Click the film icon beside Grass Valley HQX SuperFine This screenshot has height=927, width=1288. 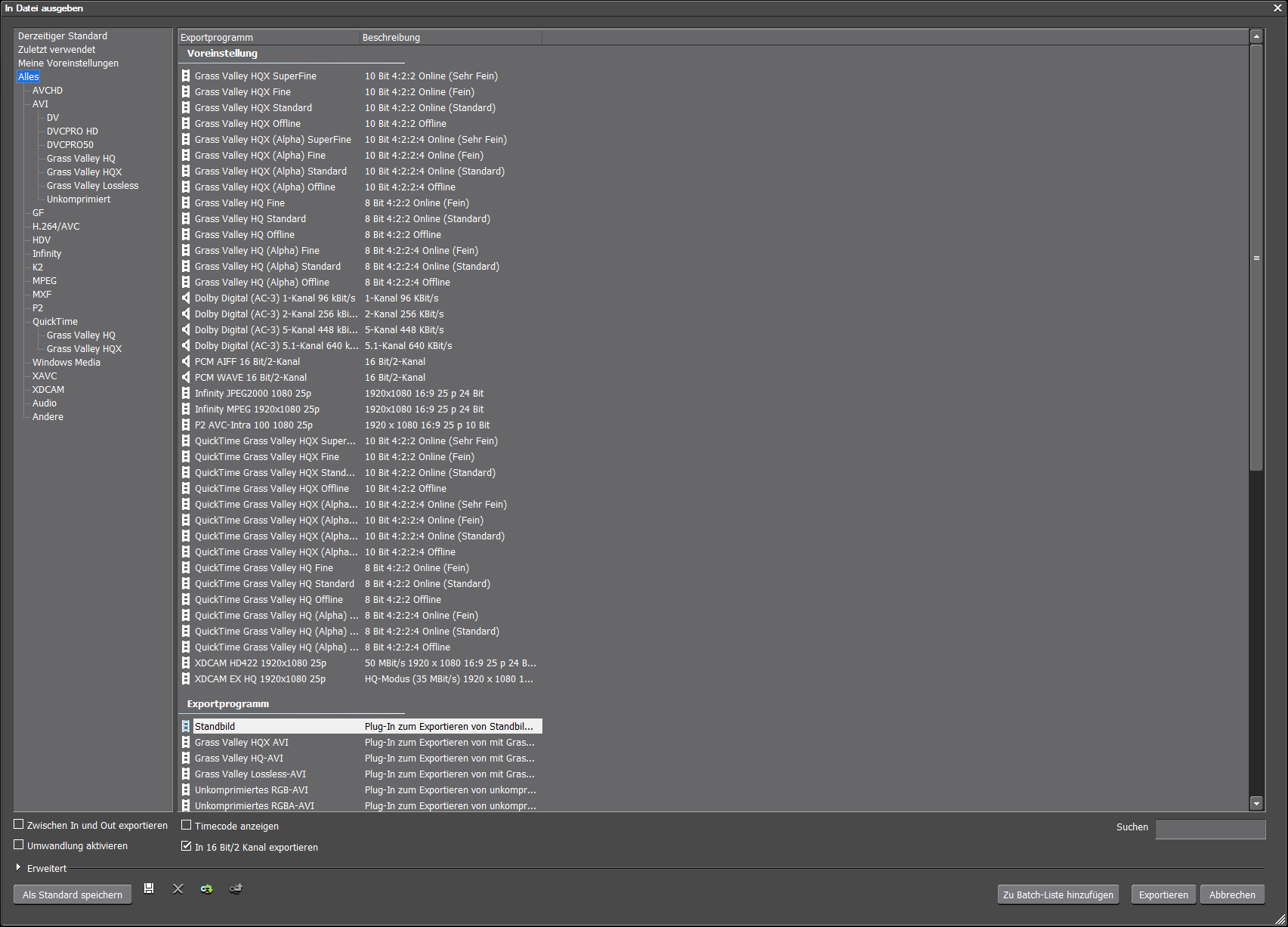pos(186,76)
